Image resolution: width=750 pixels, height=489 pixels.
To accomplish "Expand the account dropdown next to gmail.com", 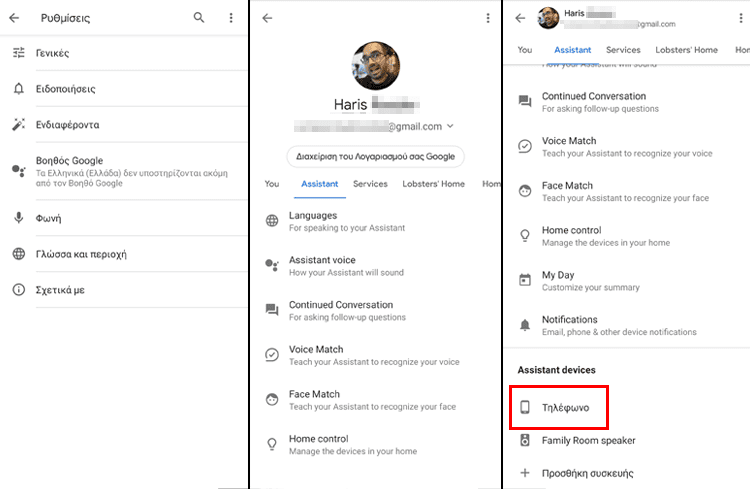I will coord(450,126).
